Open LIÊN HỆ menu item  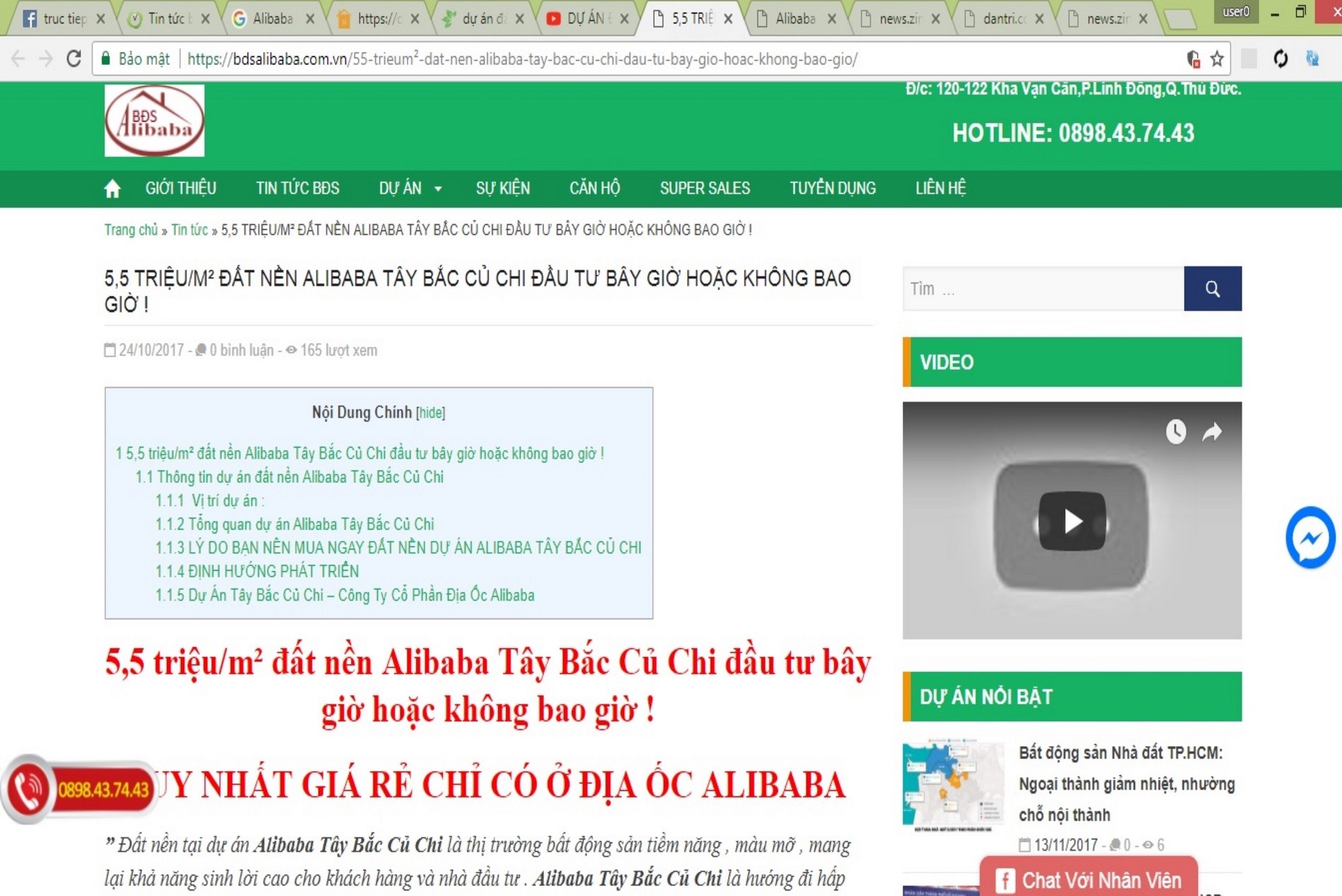pos(941,189)
